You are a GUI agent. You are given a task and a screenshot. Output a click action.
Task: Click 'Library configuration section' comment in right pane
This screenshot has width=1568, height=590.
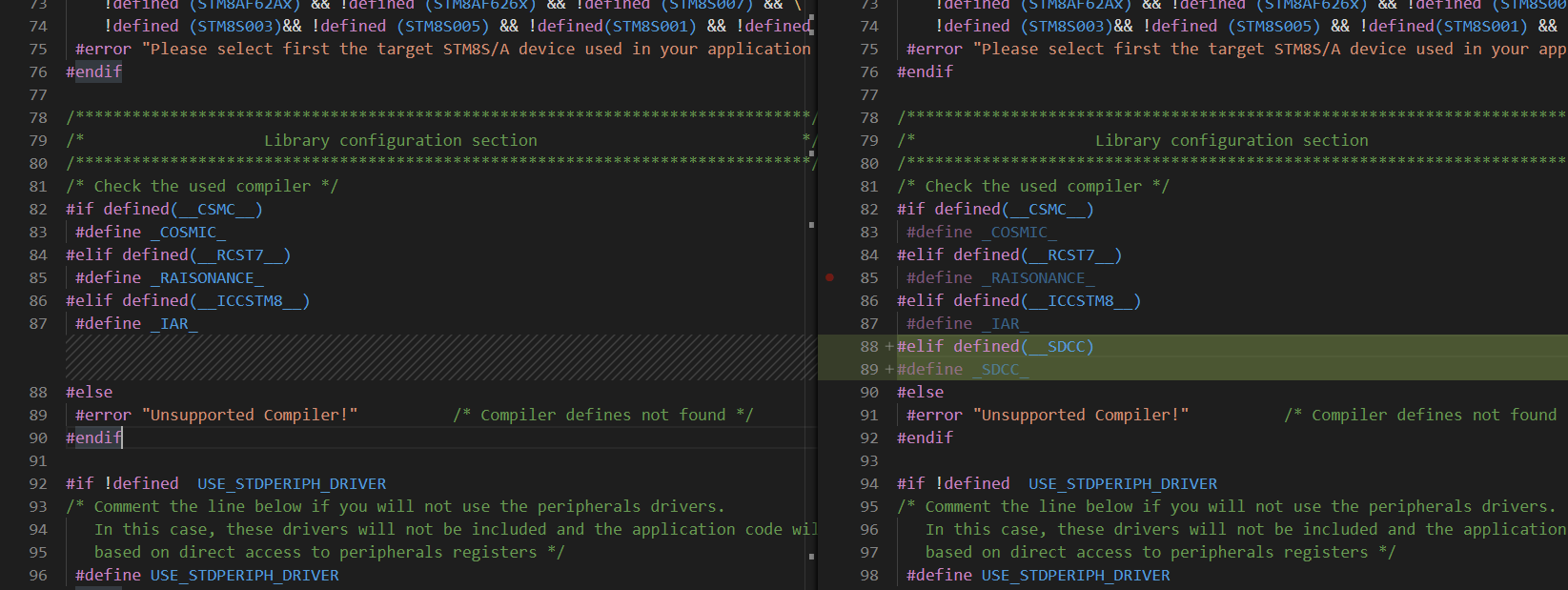tap(1231, 140)
